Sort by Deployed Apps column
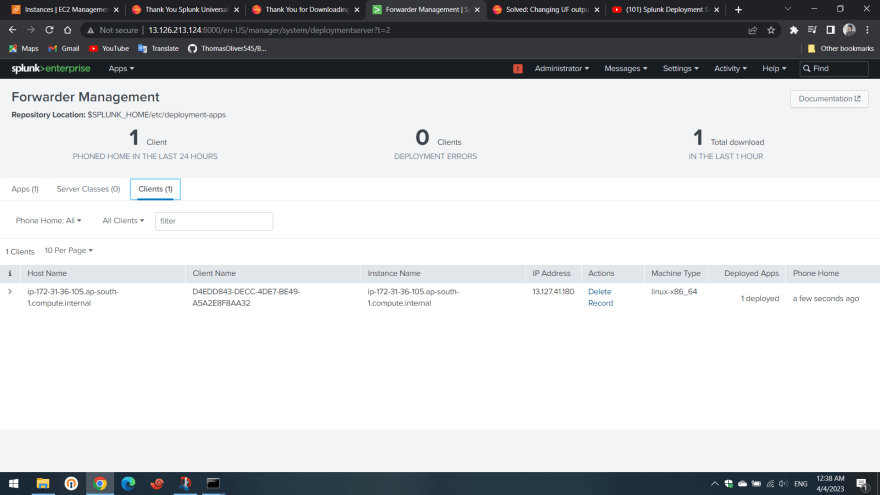 pos(751,273)
